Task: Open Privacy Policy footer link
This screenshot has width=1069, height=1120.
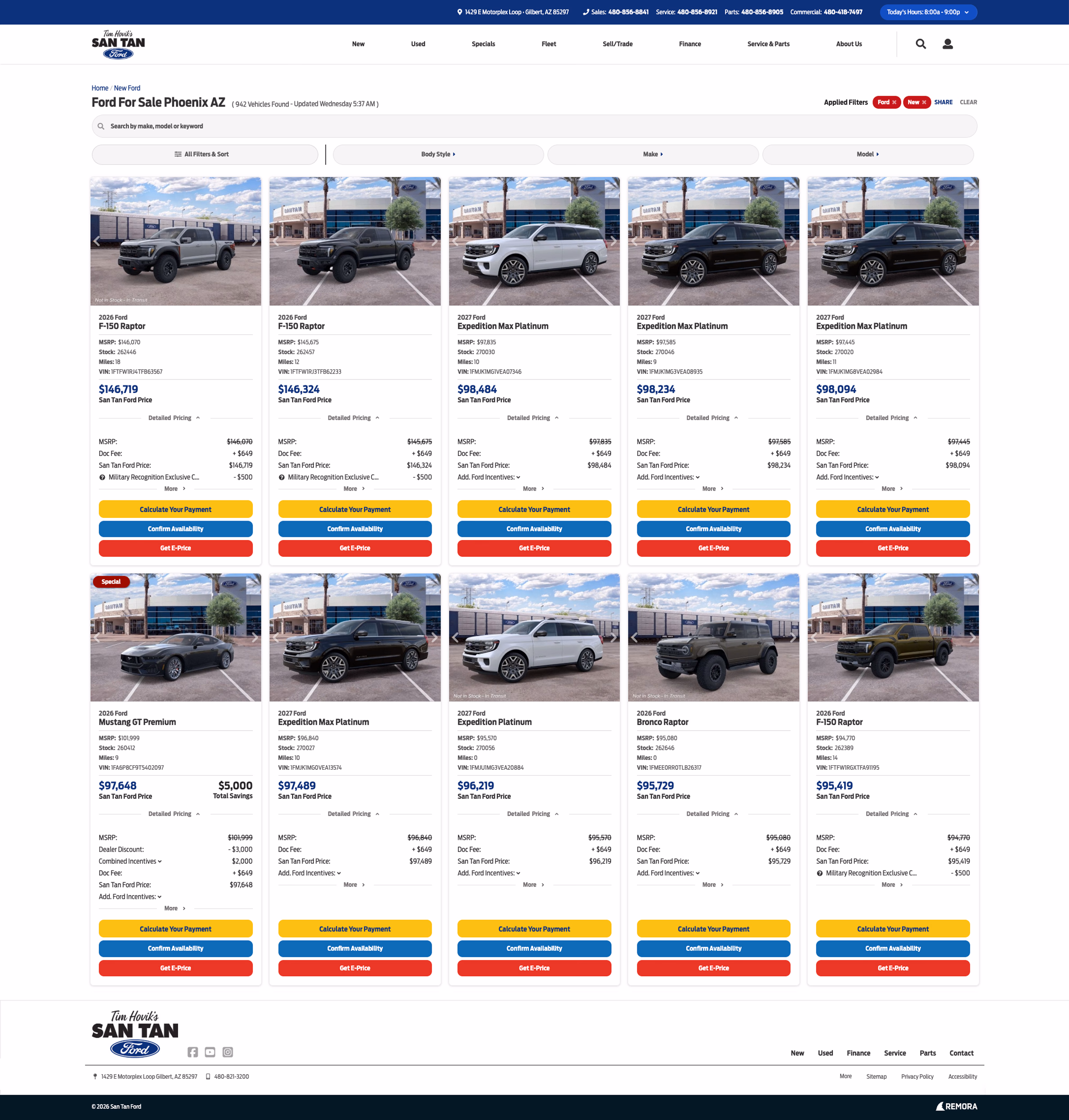Action: (x=917, y=1077)
